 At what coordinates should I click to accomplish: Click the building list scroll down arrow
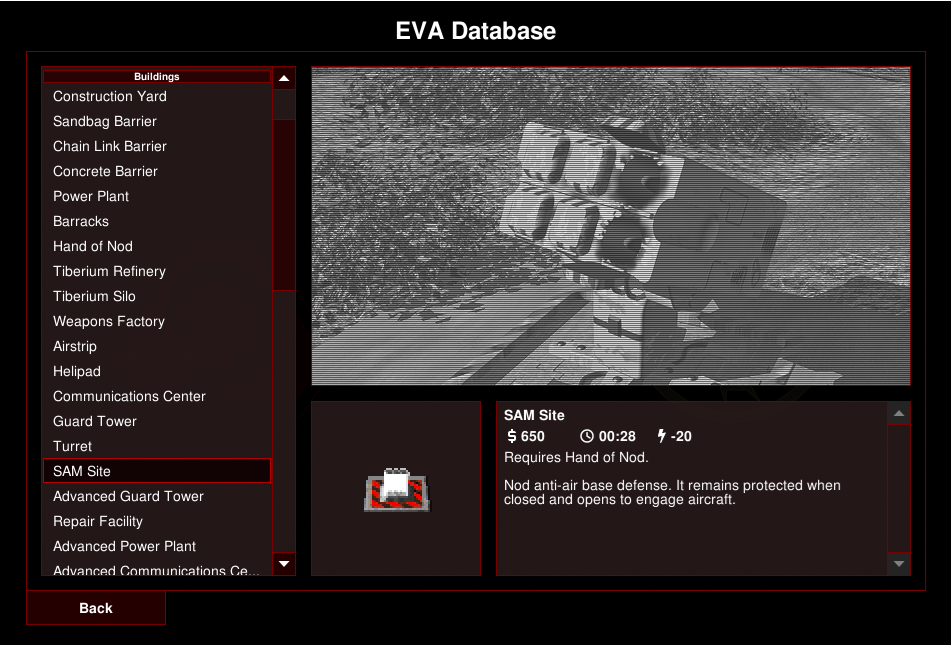[284, 564]
